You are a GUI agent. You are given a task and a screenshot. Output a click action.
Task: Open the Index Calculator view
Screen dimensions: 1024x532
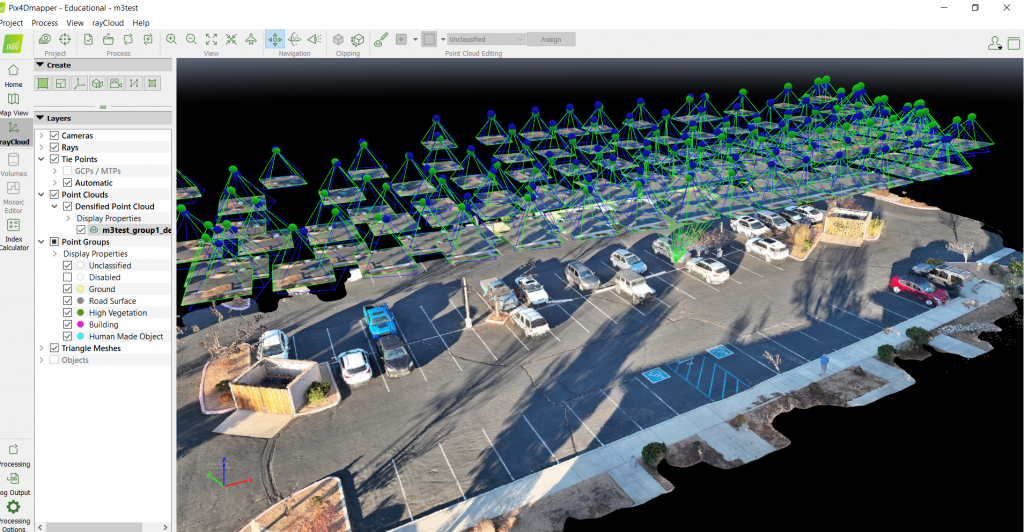pyautogui.click(x=13, y=233)
